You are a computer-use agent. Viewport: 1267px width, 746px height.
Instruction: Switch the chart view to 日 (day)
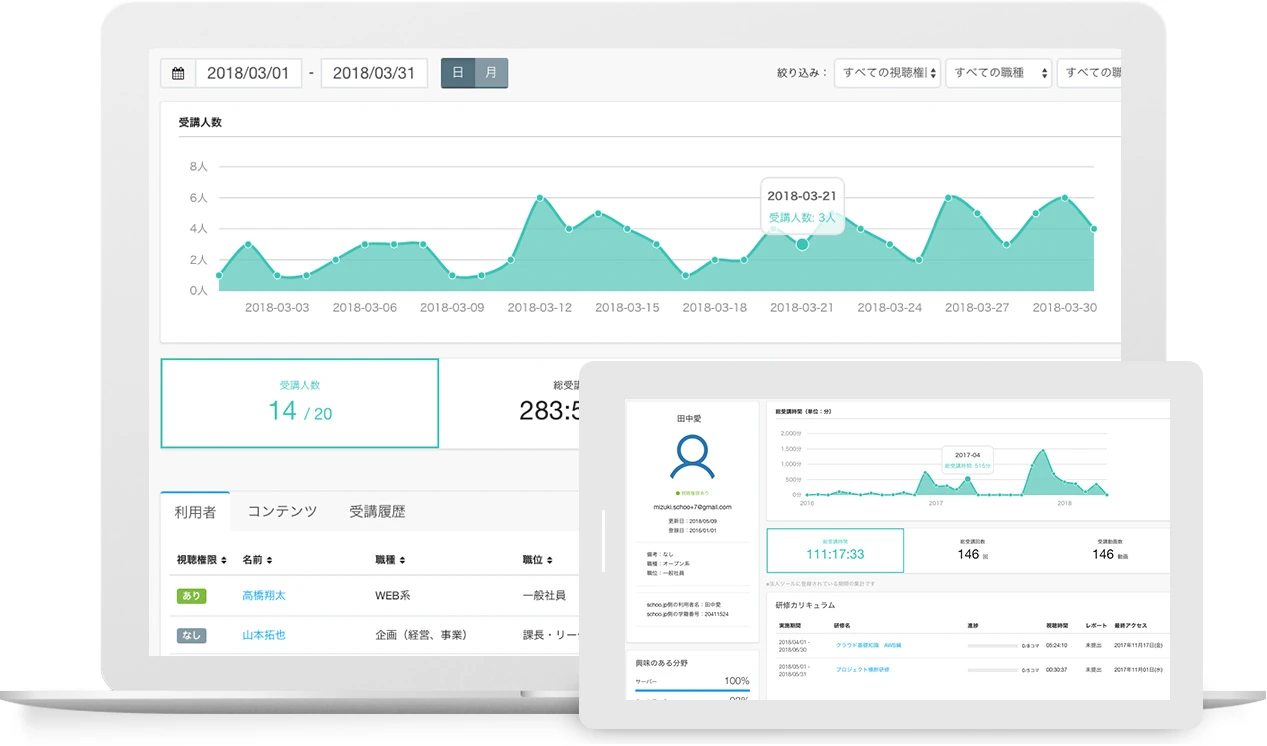[457, 72]
